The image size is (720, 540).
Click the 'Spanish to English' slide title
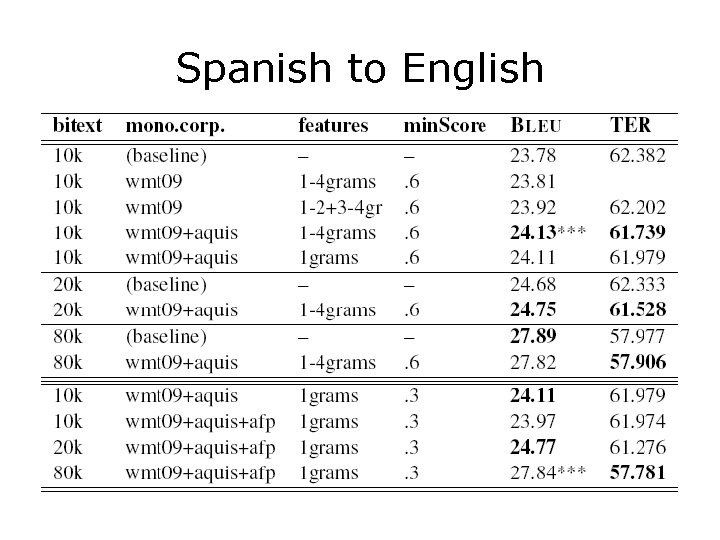[x=360, y=69]
